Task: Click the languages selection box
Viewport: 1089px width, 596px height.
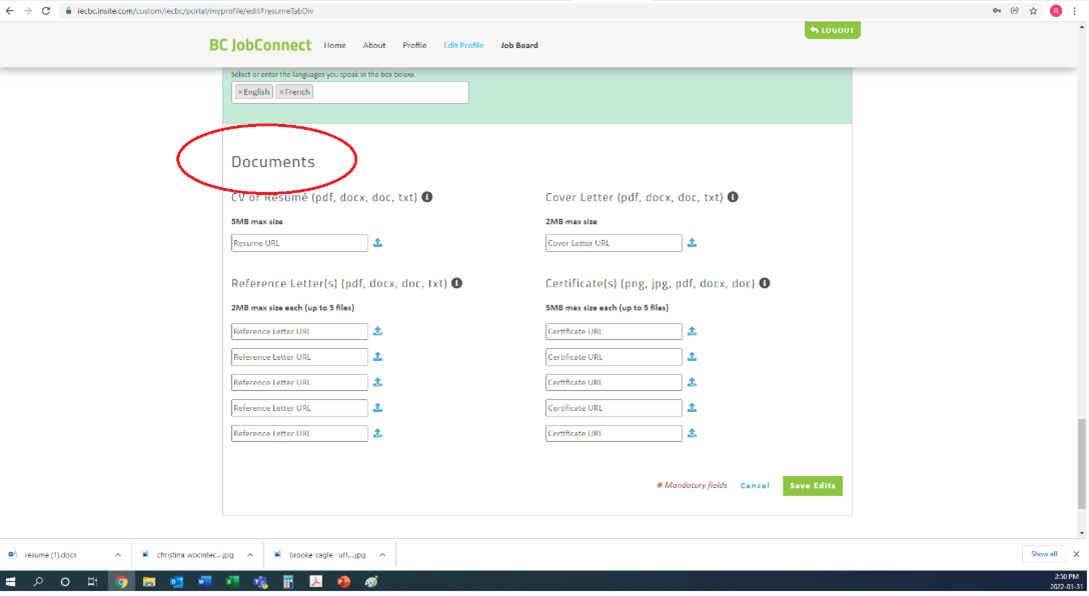Action: [x=420, y=92]
